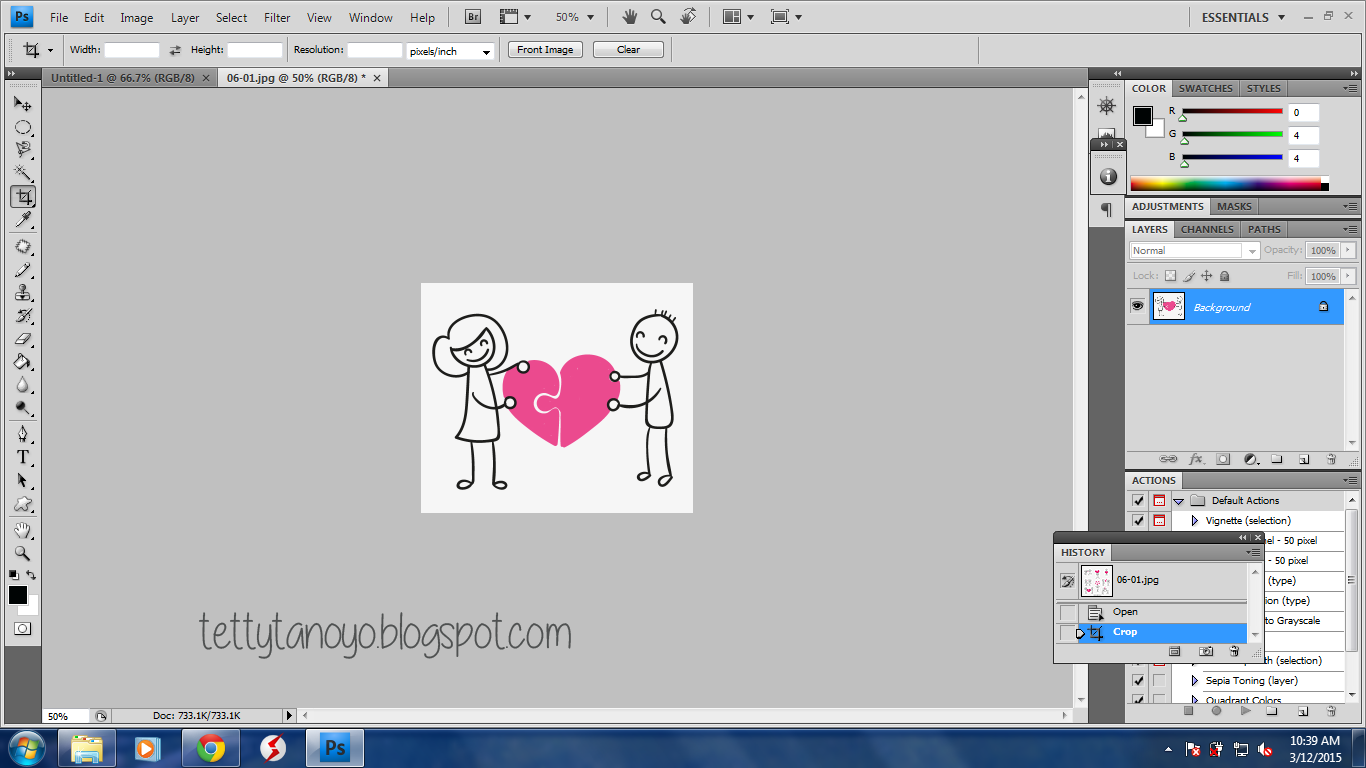Select the Eyedropper tool
The width and height of the screenshot is (1366, 768).
[x=22, y=220]
